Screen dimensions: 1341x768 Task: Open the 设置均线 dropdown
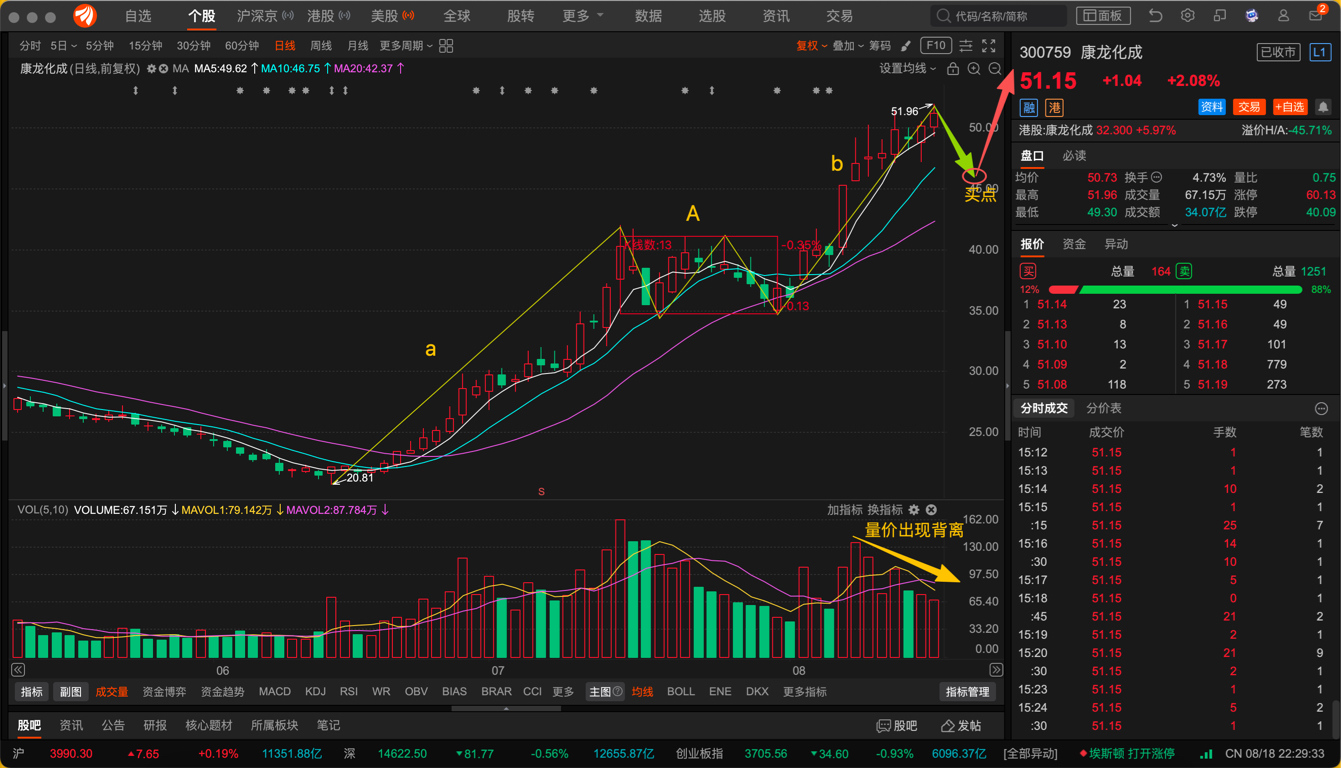[x=907, y=69]
